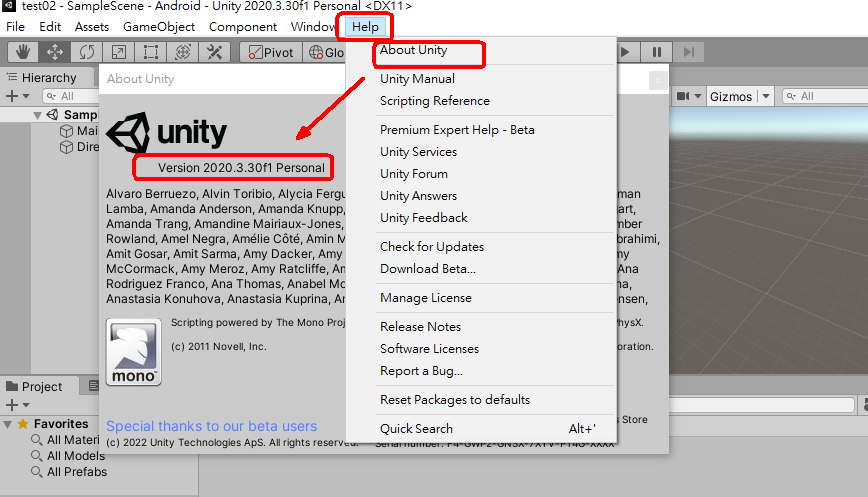868x497 pixels.
Task: Click the Mono logo image
Action: click(133, 352)
